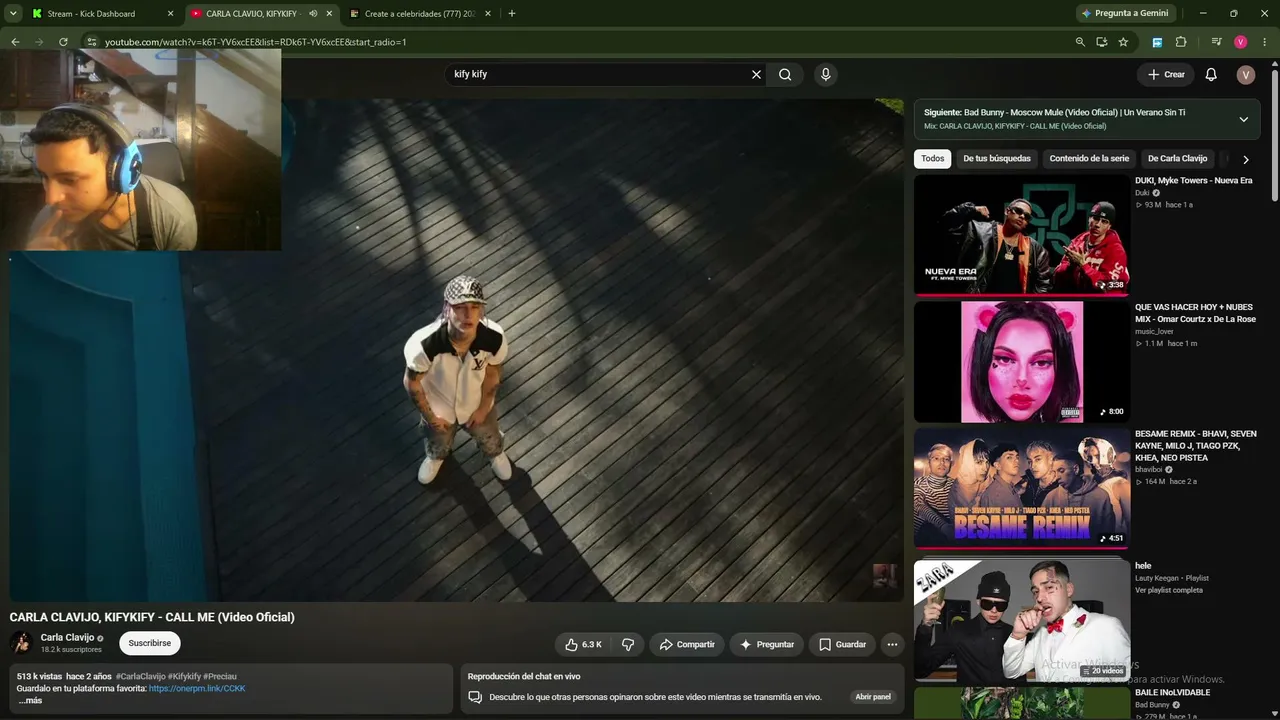Expand the Siguiente mix playlist chevron
This screenshot has width=1280, height=720.
pyautogui.click(x=1244, y=119)
